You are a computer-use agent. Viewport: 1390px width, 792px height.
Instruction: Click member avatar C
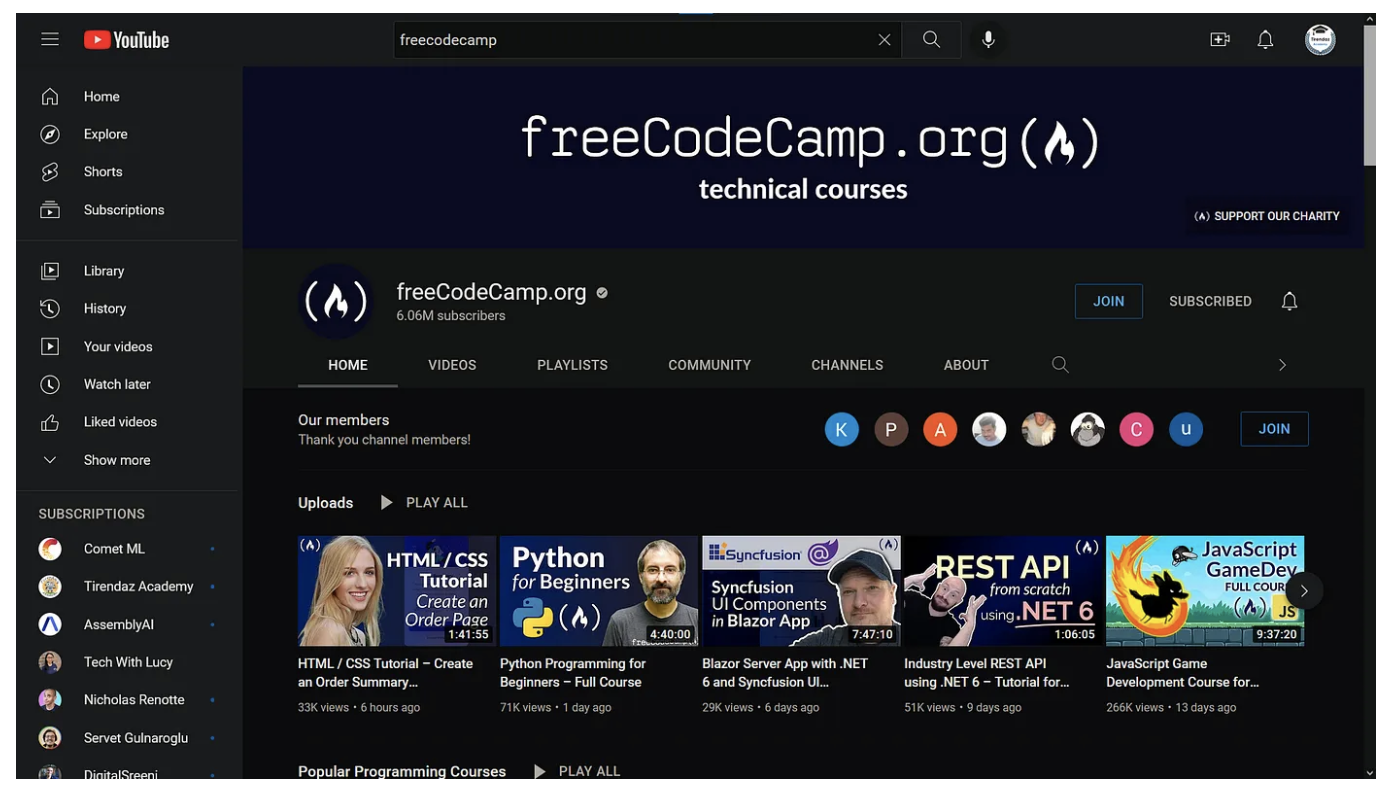pos(1136,430)
